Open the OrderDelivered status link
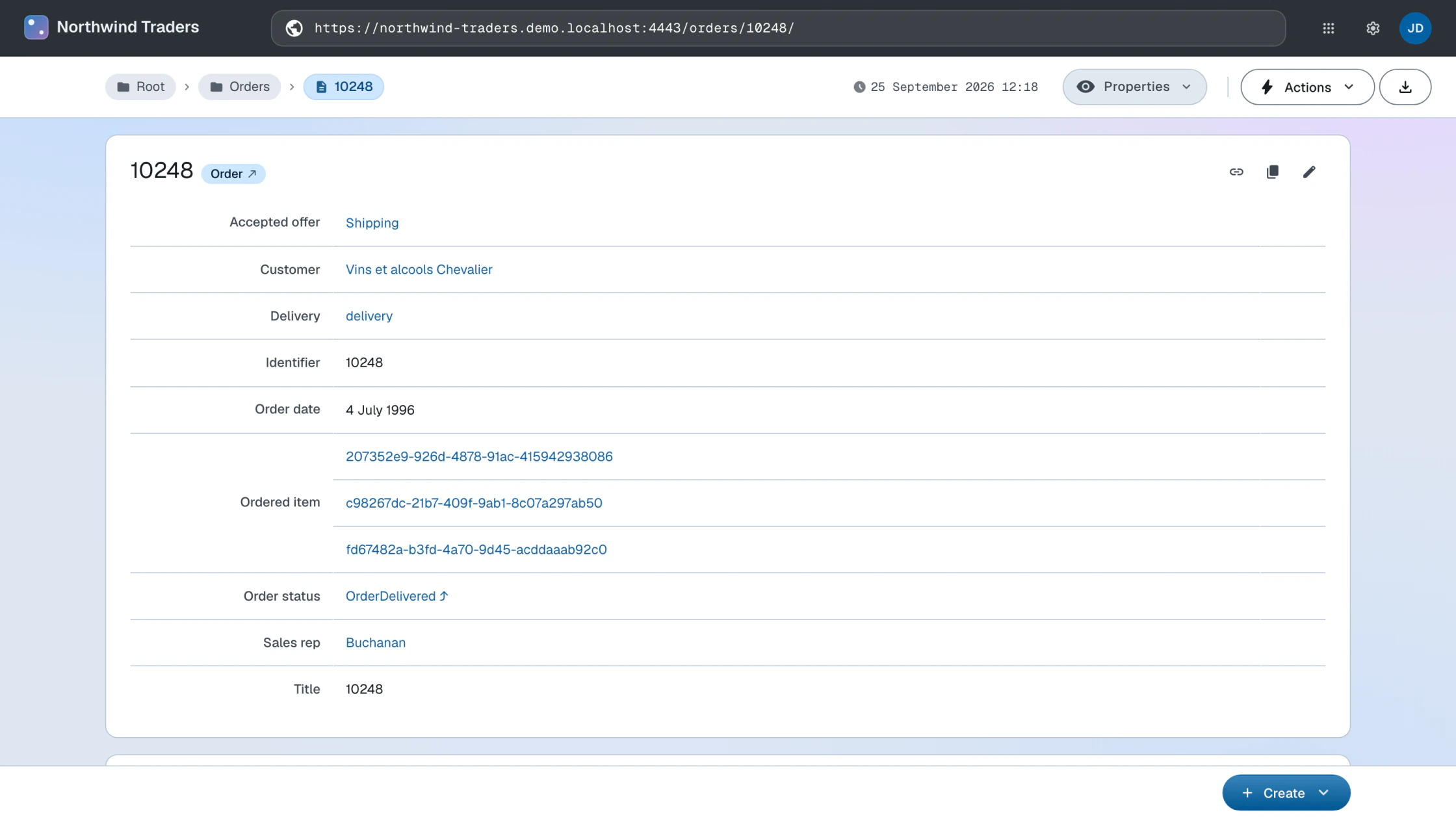This screenshot has width=1456, height=819. [396, 597]
